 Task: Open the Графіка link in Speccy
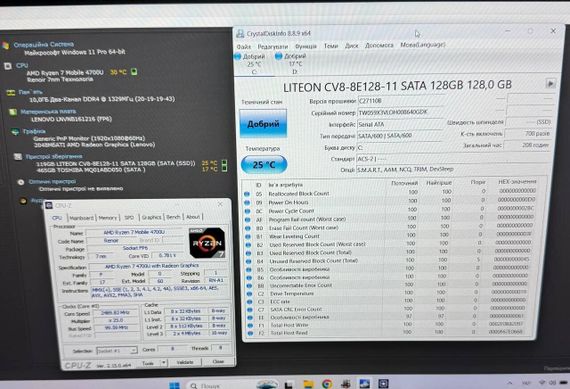34,131
